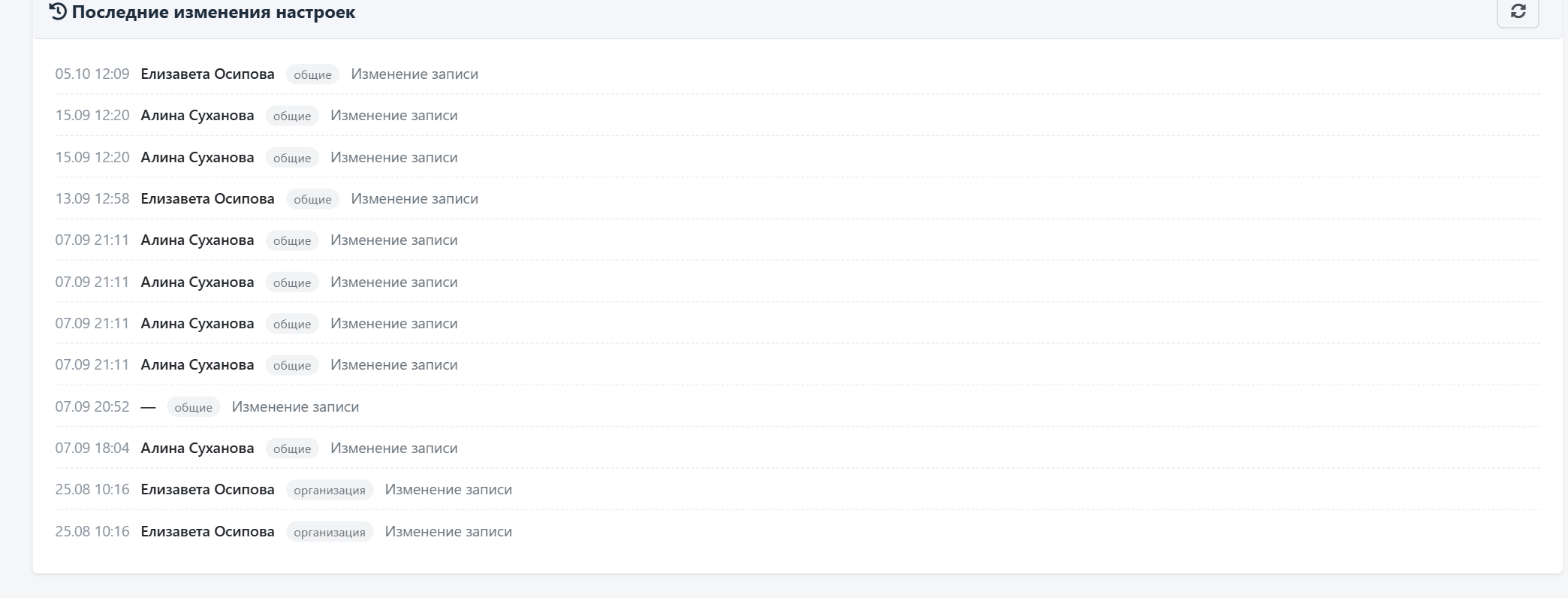The height and width of the screenshot is (598, 1568).
Task: Click the 'общие' tag in the 07.09 20:52 row
Action: (x=193, y=407)
